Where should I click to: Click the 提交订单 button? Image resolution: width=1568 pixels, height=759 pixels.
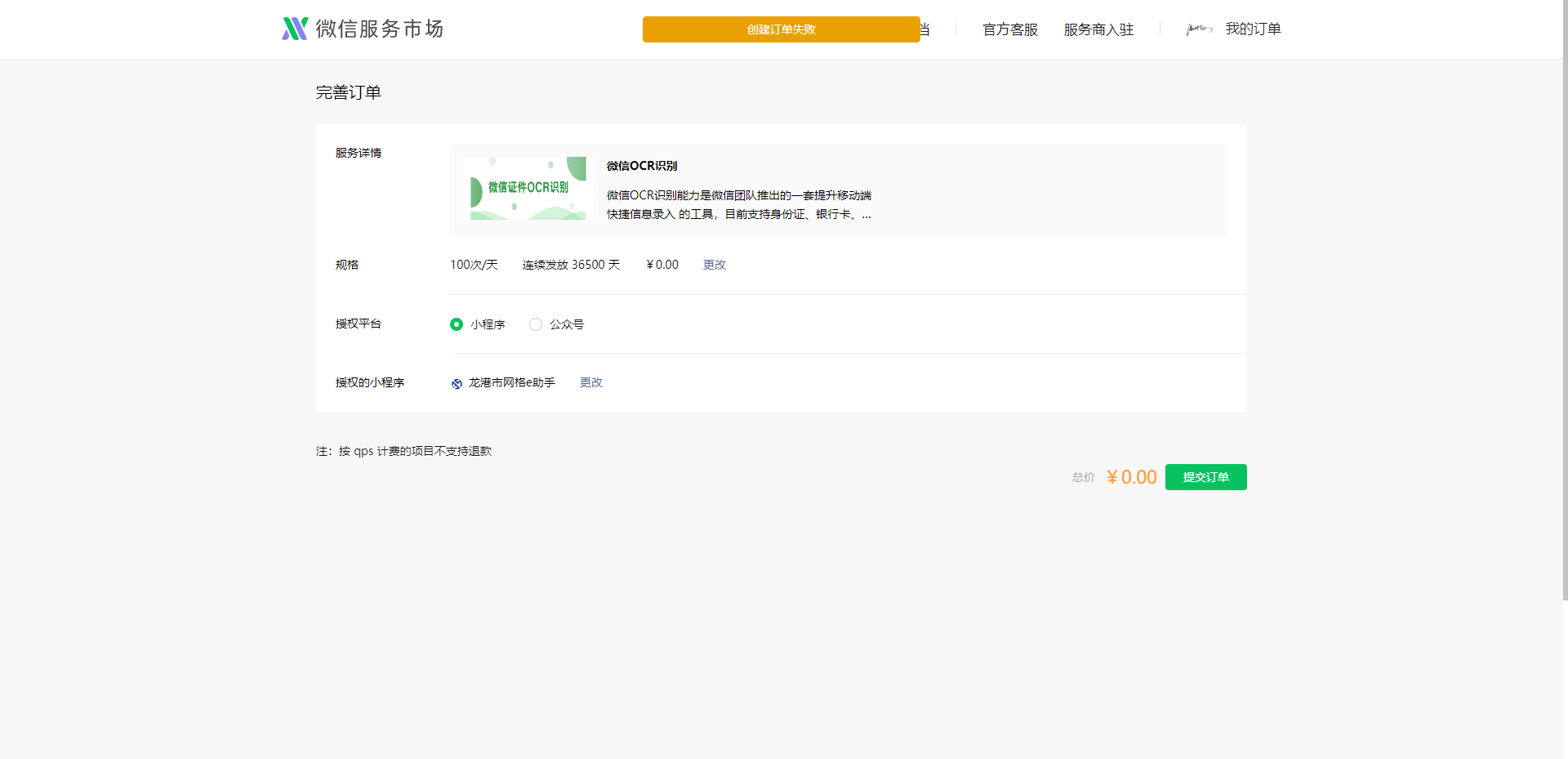pos(1205,477)
